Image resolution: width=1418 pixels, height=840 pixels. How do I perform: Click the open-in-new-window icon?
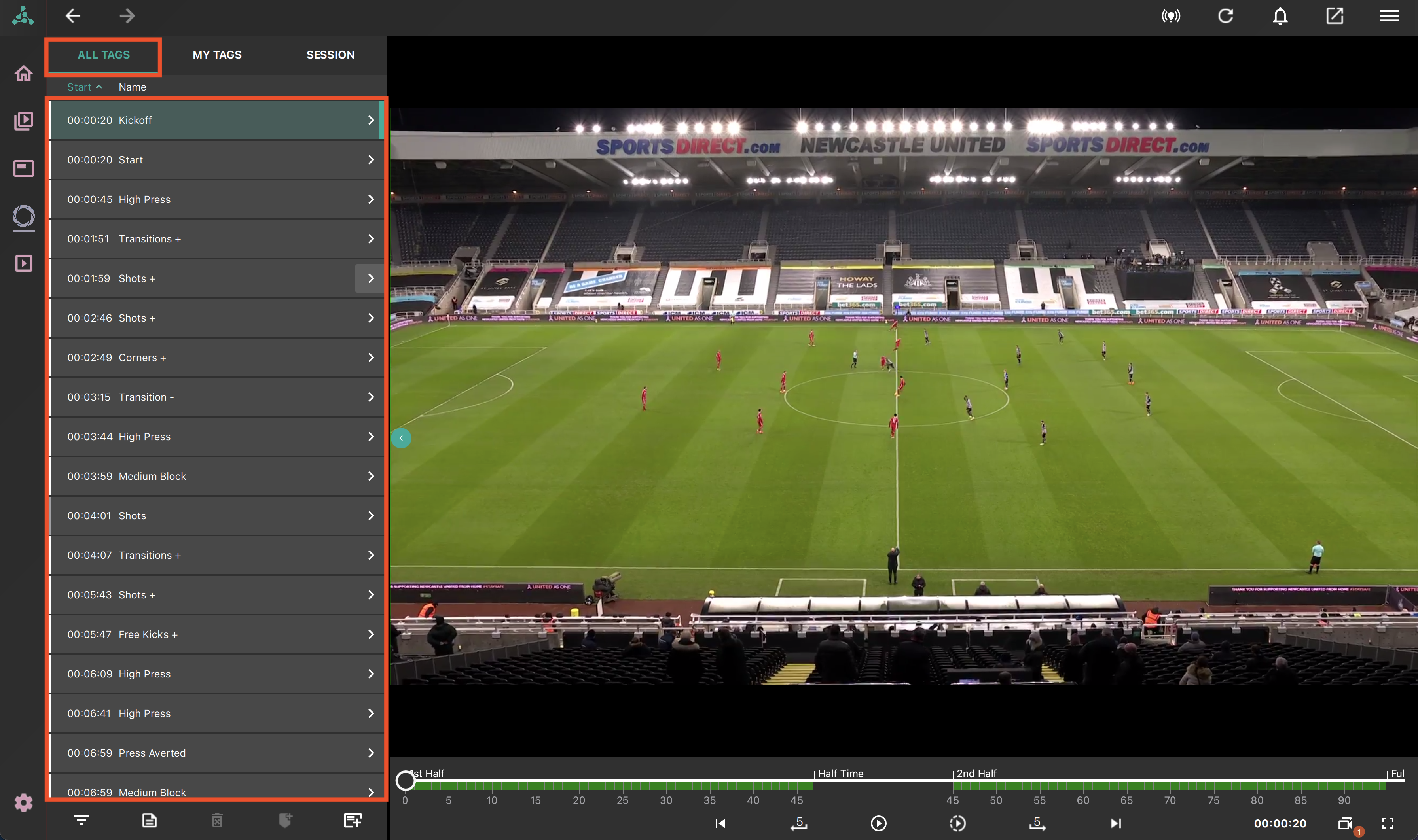pos(1334,16)
